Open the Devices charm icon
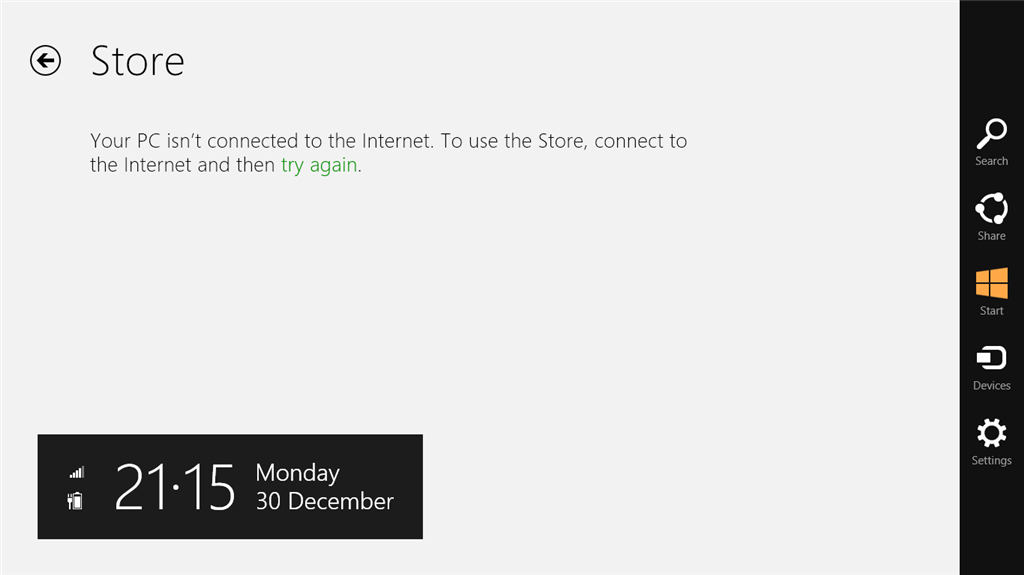This screenshot has width=1024, height=575. click(x=991, y=358)
